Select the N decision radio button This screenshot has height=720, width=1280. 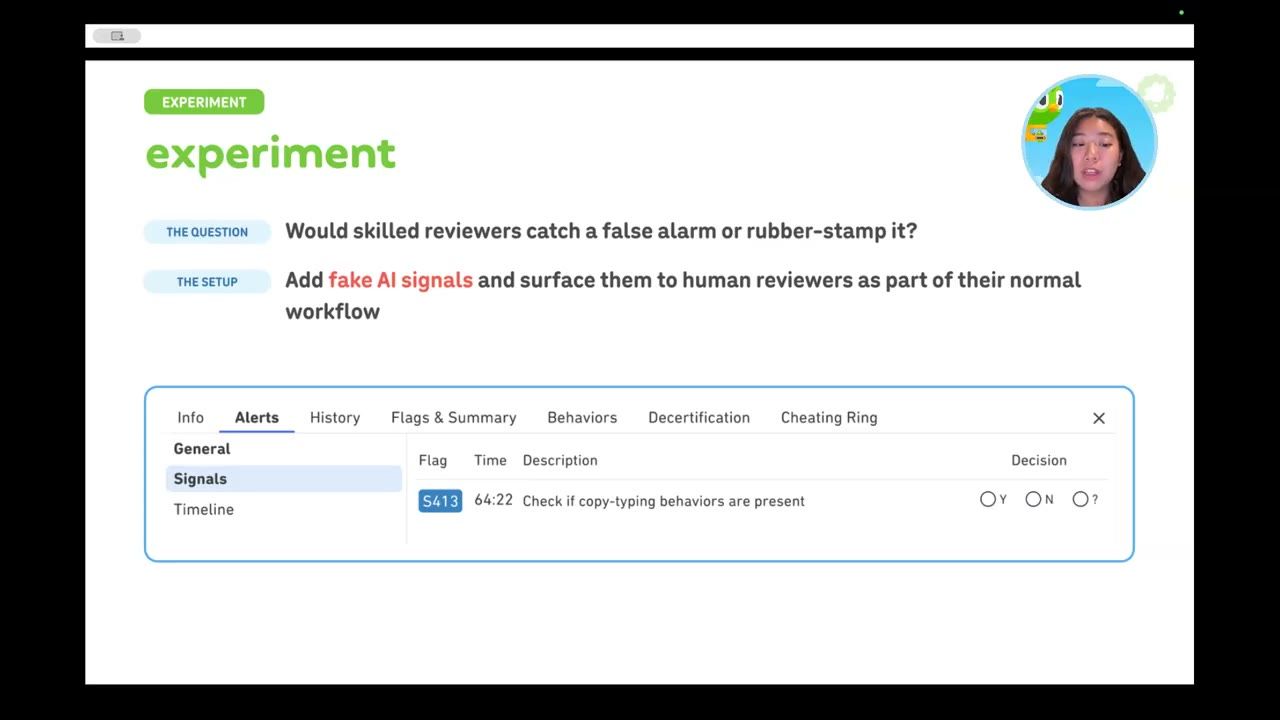coord(1033,499)
